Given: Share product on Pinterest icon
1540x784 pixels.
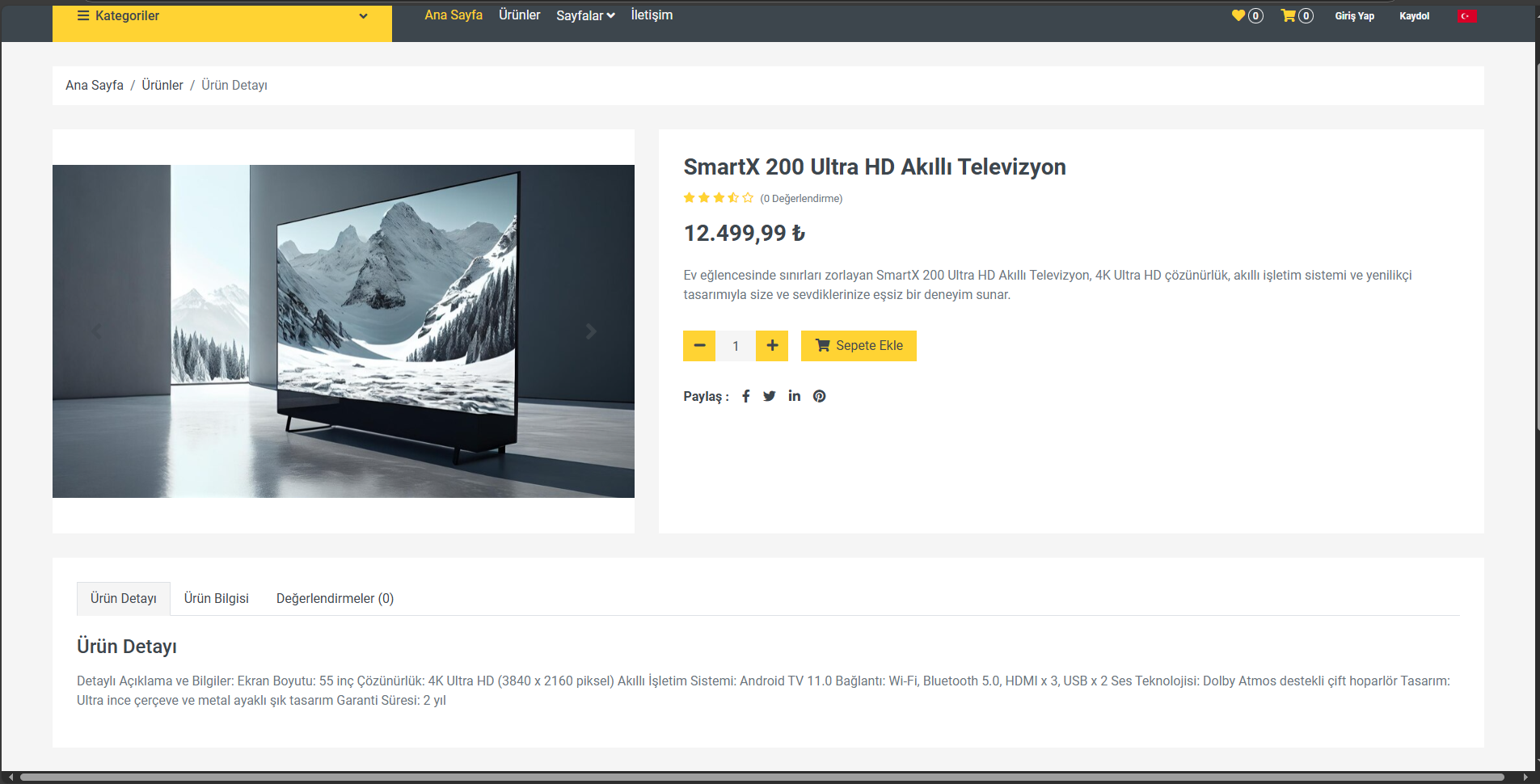Looking at the screenshot, I should point(819,396).
